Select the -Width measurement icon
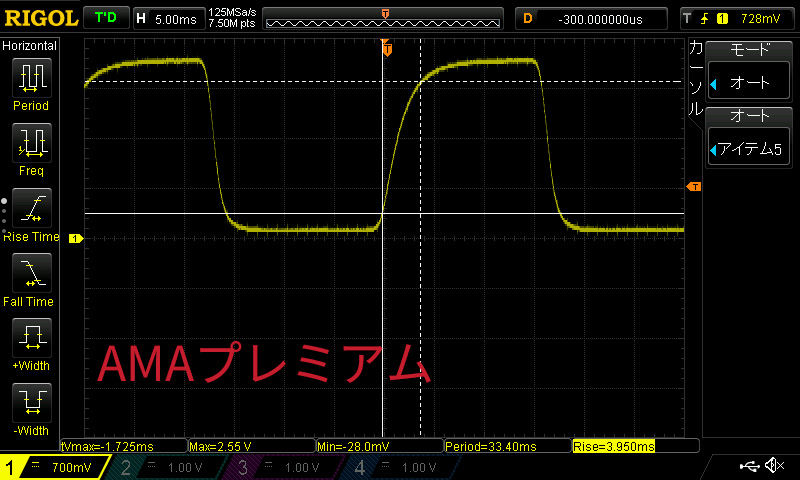This screenshot has width=800, height=480. coord(32,402)
